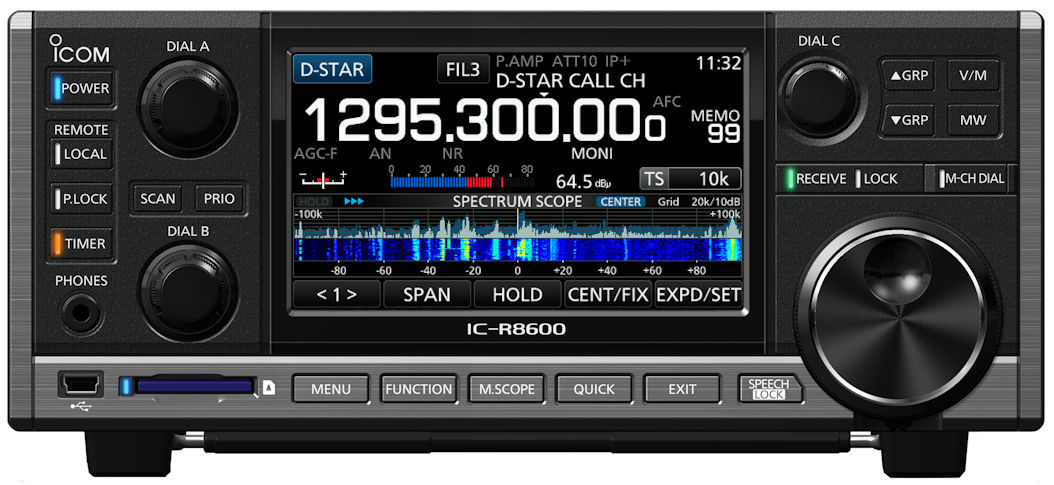The width and height of the screenshot is (1054, 485).
Task: Tap the scope sweep speed arrows icon
Action: pos(354,201)
